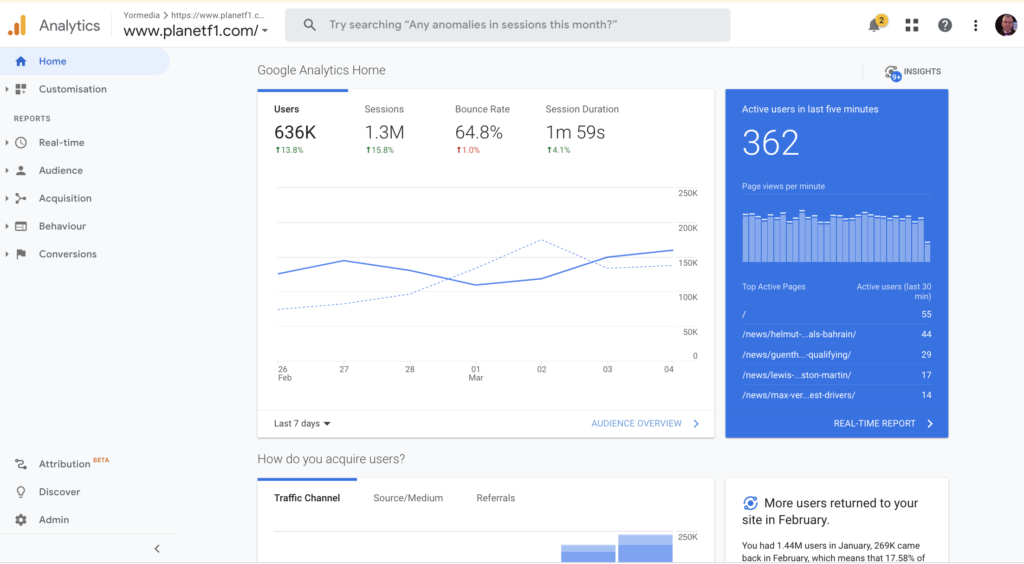Viewport: 1024px width, 564px height.
Task: Open the Google apps grid icon
Action: (912, 25)
